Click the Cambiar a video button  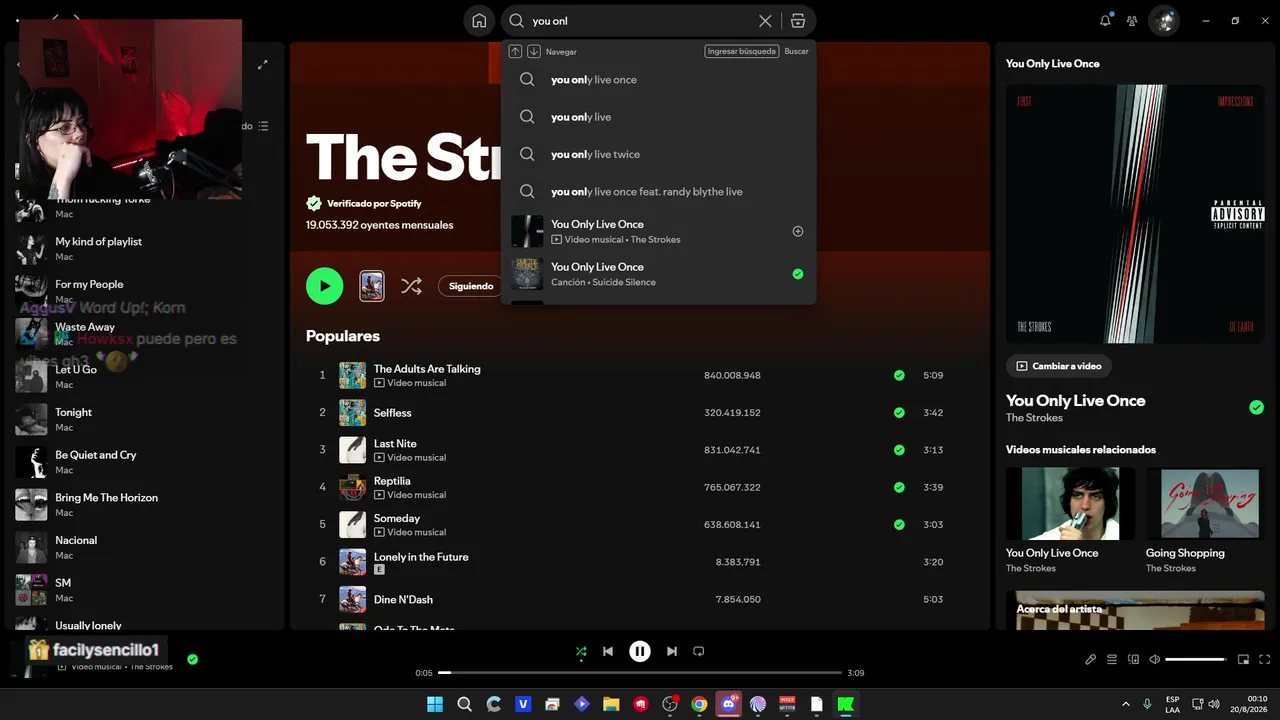[1058, 366]
